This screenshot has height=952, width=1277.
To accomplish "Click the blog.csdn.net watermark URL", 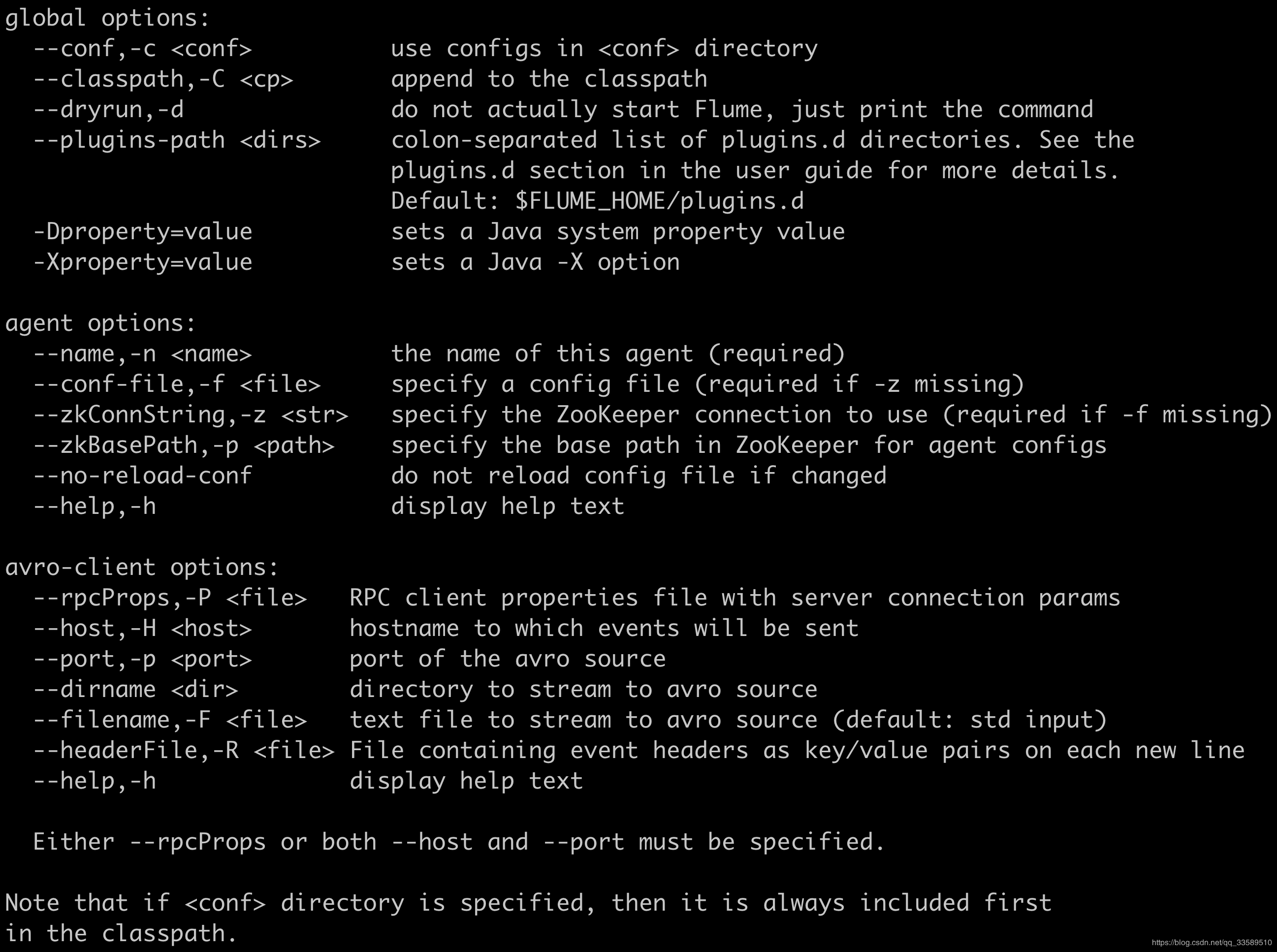I will coord(1211,943).
